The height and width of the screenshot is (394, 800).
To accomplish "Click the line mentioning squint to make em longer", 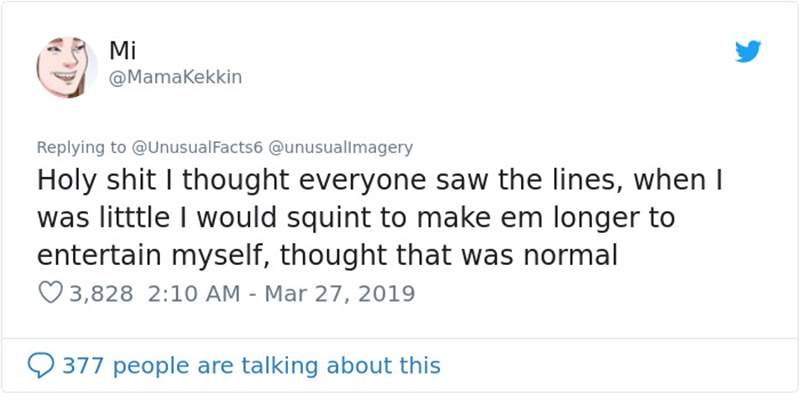I will [x=356, y=218].
